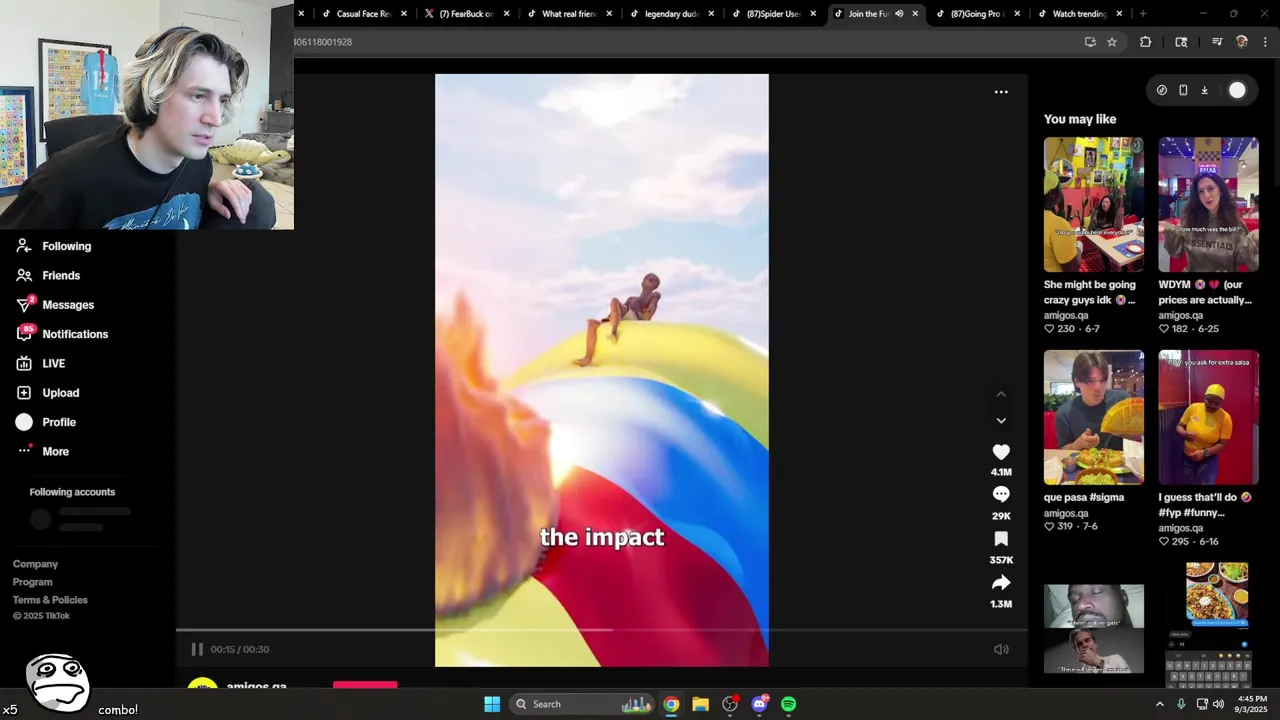1280x720 pixels.
Task: Bookmark the video with 357K saves
Action: click(1001, 538)
